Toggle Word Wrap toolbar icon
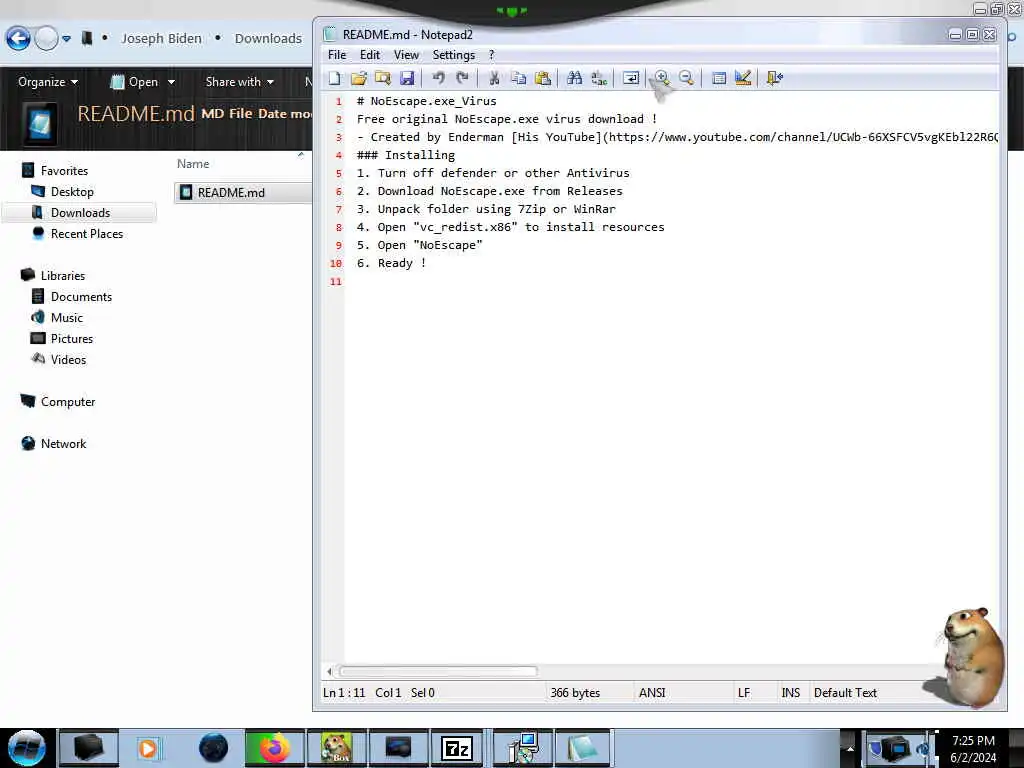This screenshot has width=1024, height=768. point(631,78)
